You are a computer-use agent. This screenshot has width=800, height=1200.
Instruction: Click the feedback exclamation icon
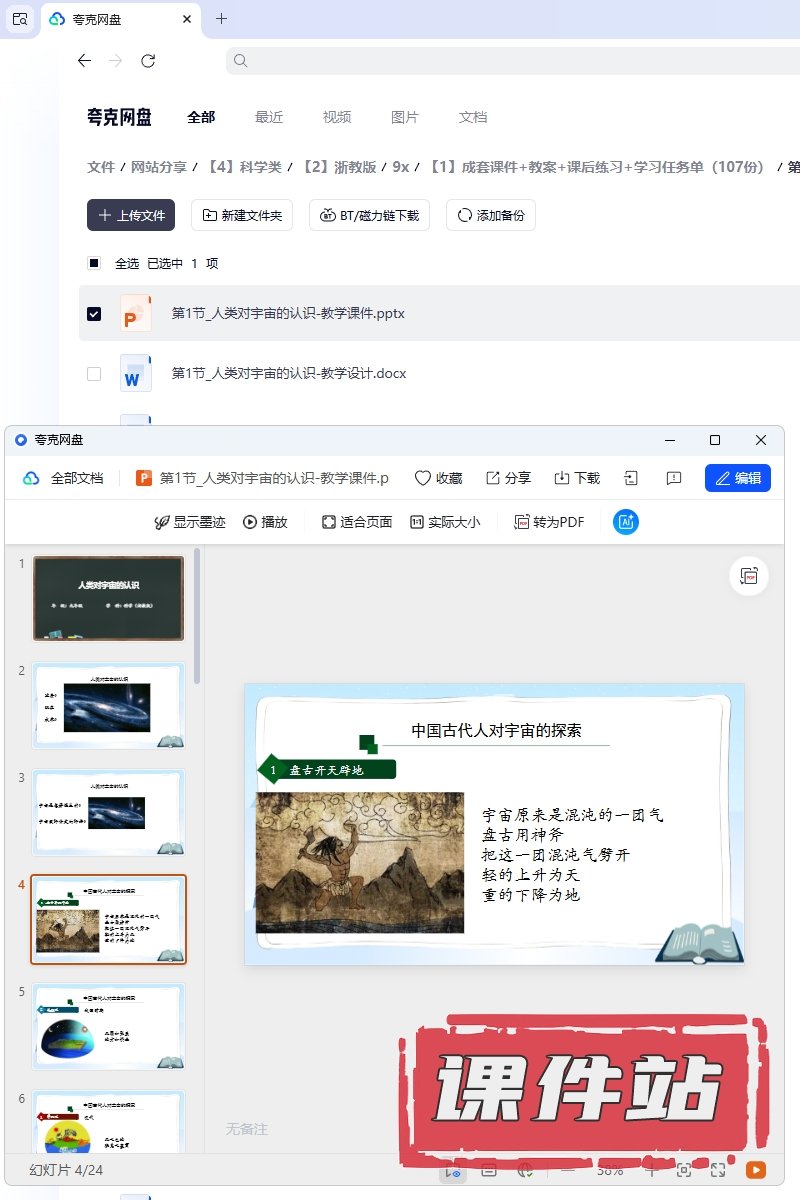pos(674,478)
